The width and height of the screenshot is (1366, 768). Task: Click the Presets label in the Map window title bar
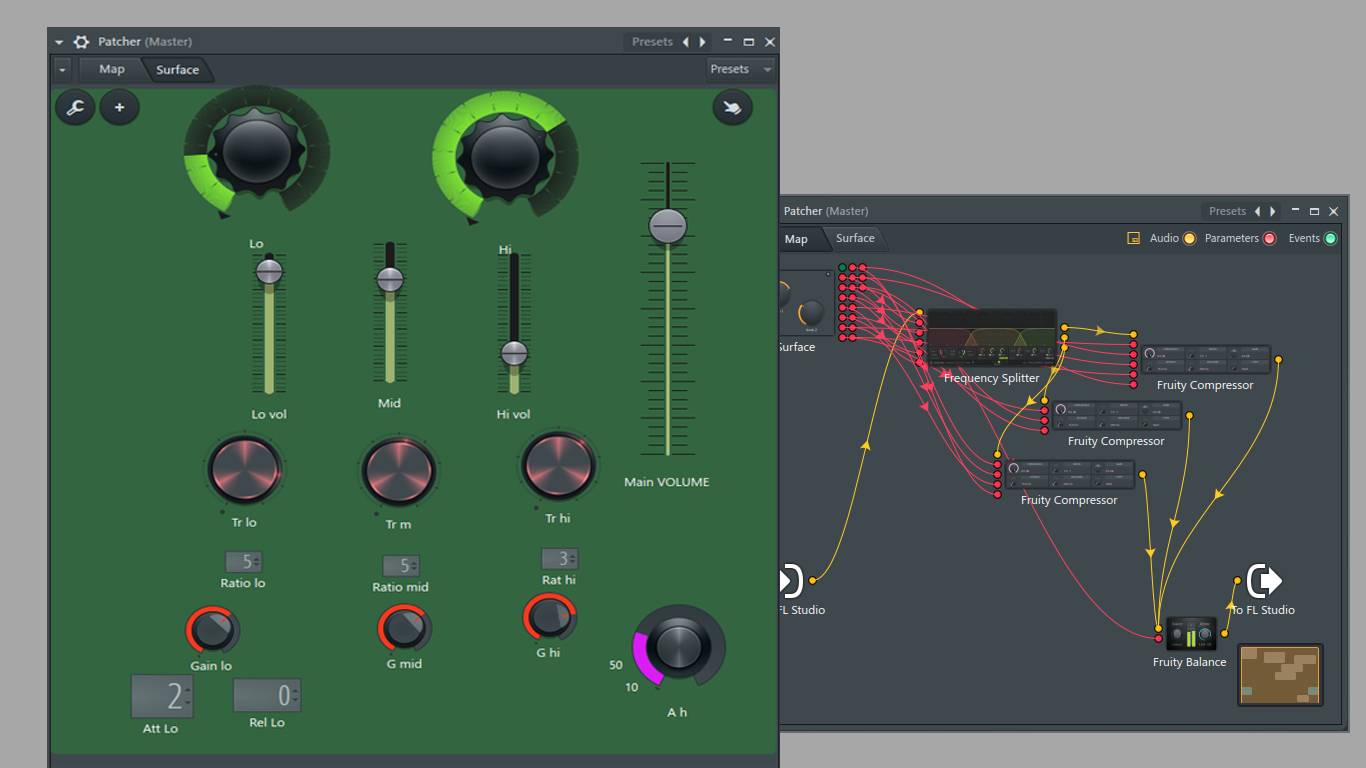pos(1227,211)
